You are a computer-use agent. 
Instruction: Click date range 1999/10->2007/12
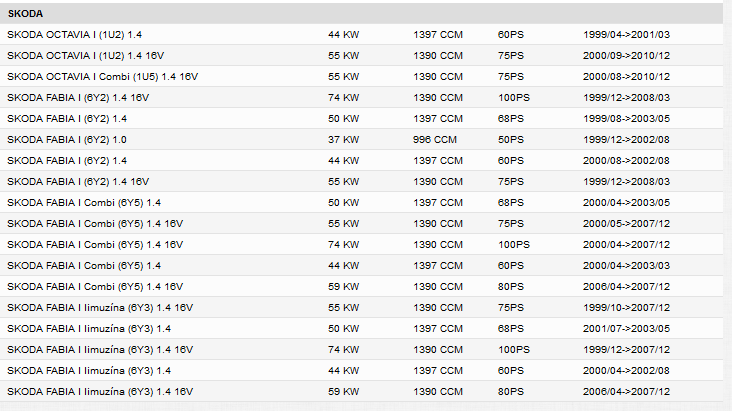click(626, 308)
